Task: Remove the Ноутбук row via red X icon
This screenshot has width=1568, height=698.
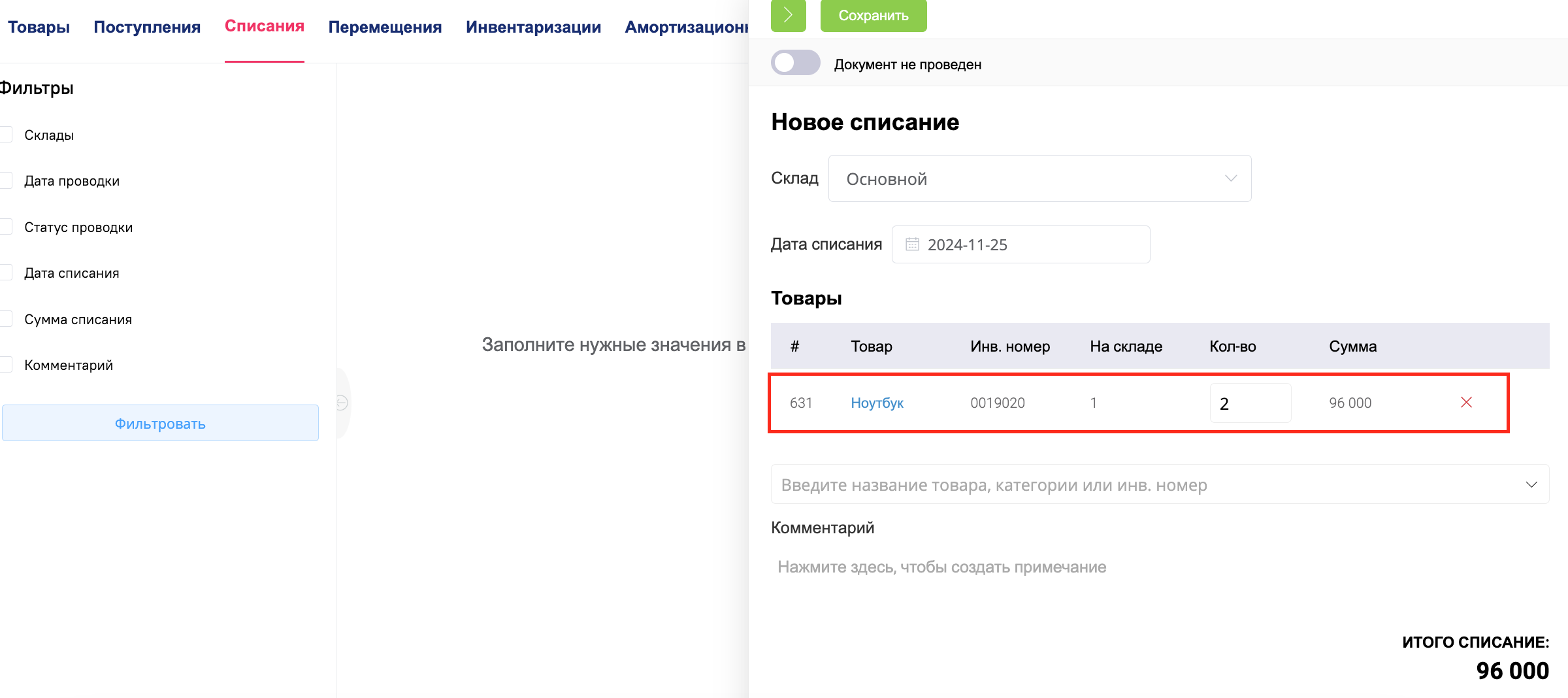Action: pos(1466,403)
